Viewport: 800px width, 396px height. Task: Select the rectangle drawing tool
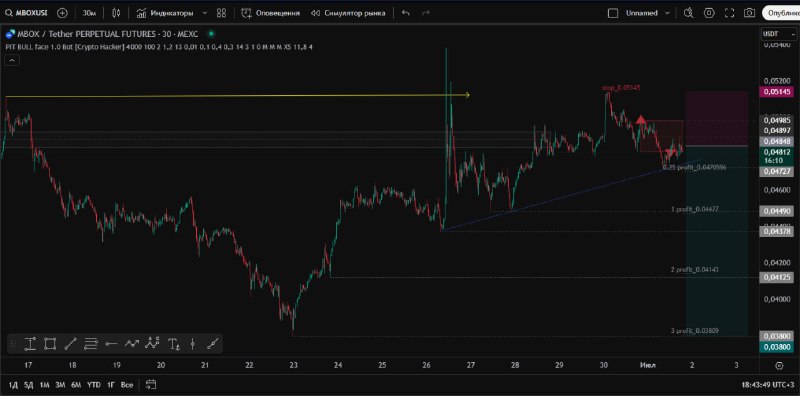pos(50,344)
